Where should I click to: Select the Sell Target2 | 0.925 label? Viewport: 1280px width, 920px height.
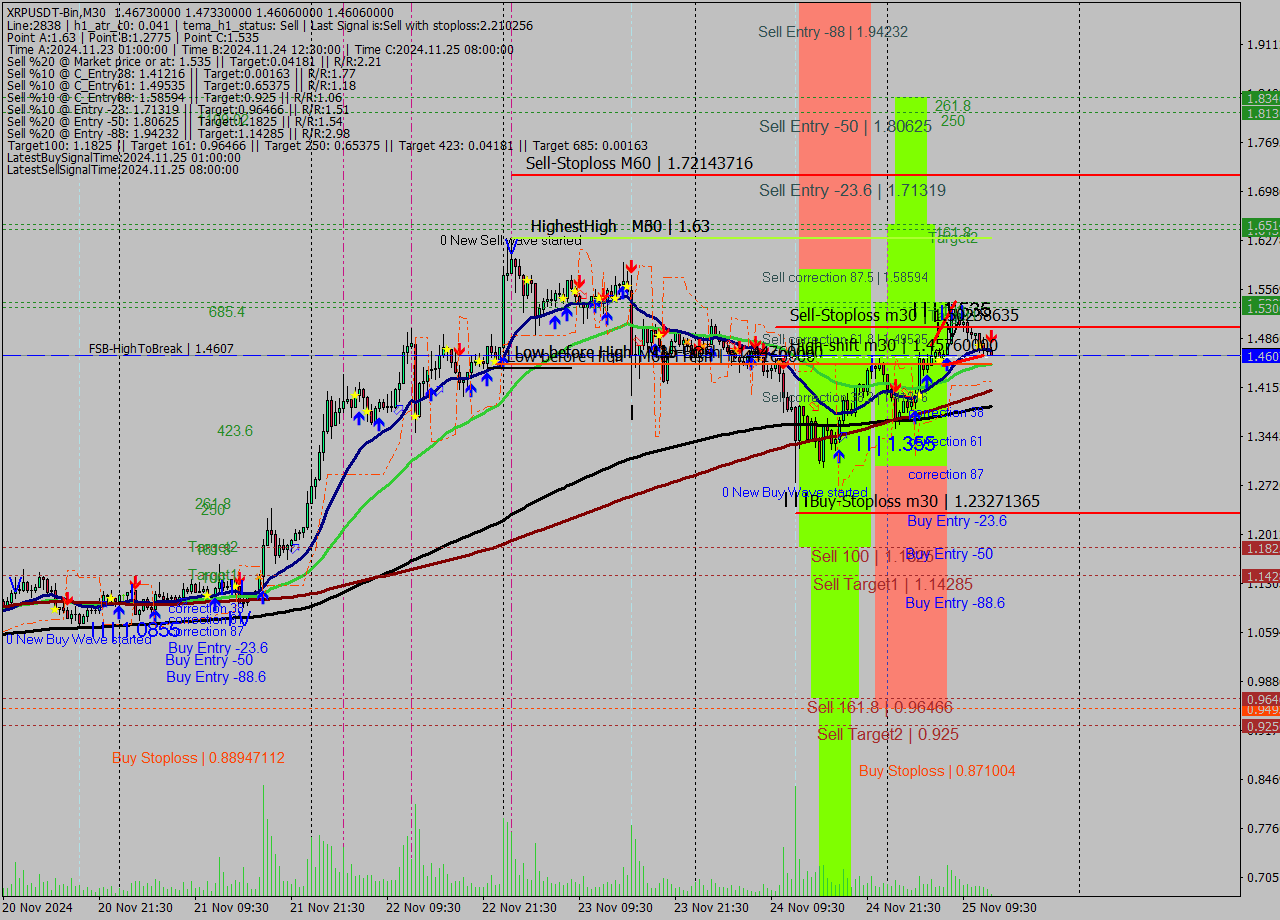tap(888, 734)
